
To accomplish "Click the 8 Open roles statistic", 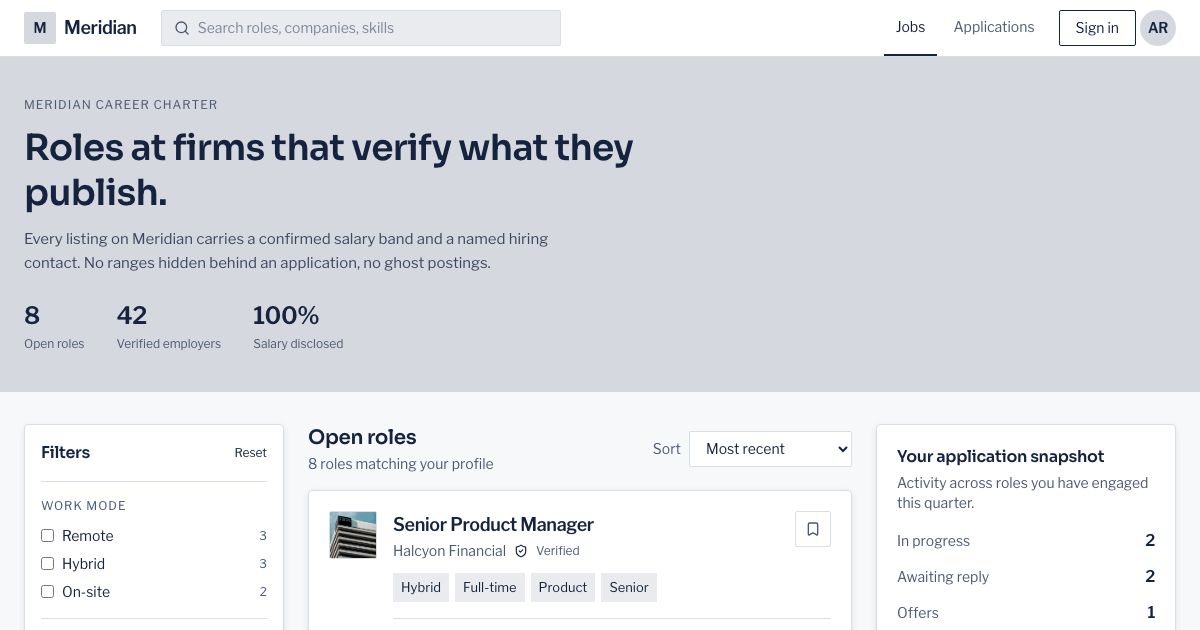I will click(x=54, y=328).
